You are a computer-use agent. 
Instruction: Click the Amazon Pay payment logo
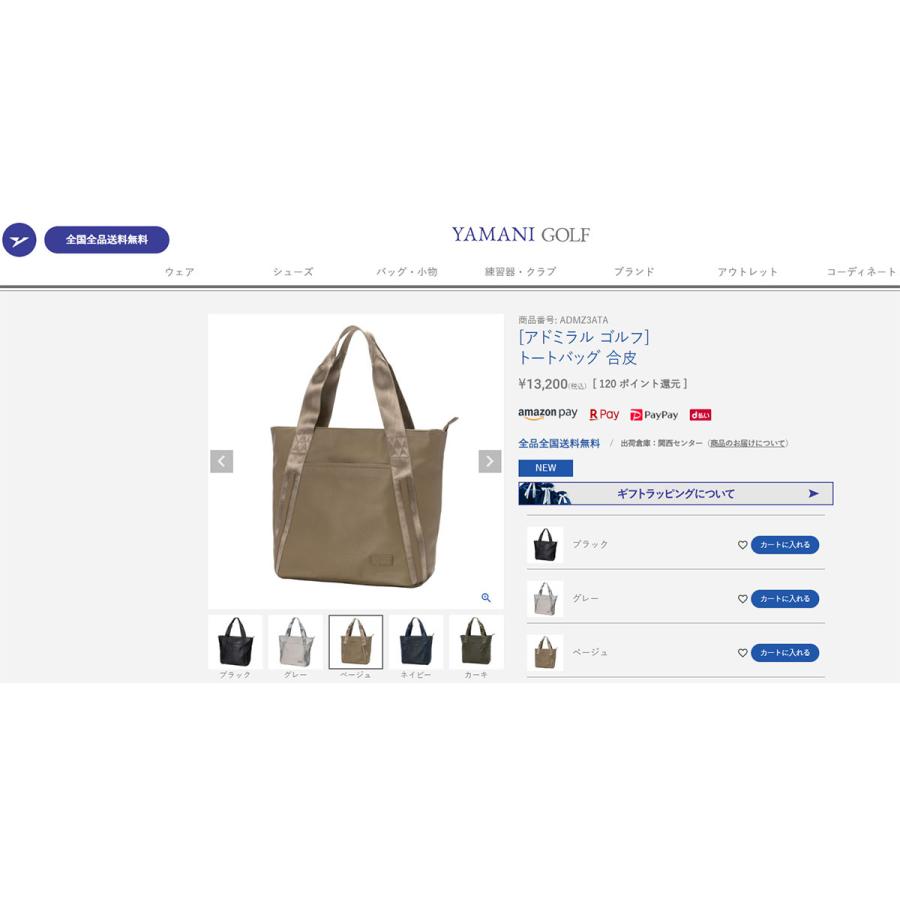pos(548,414)
